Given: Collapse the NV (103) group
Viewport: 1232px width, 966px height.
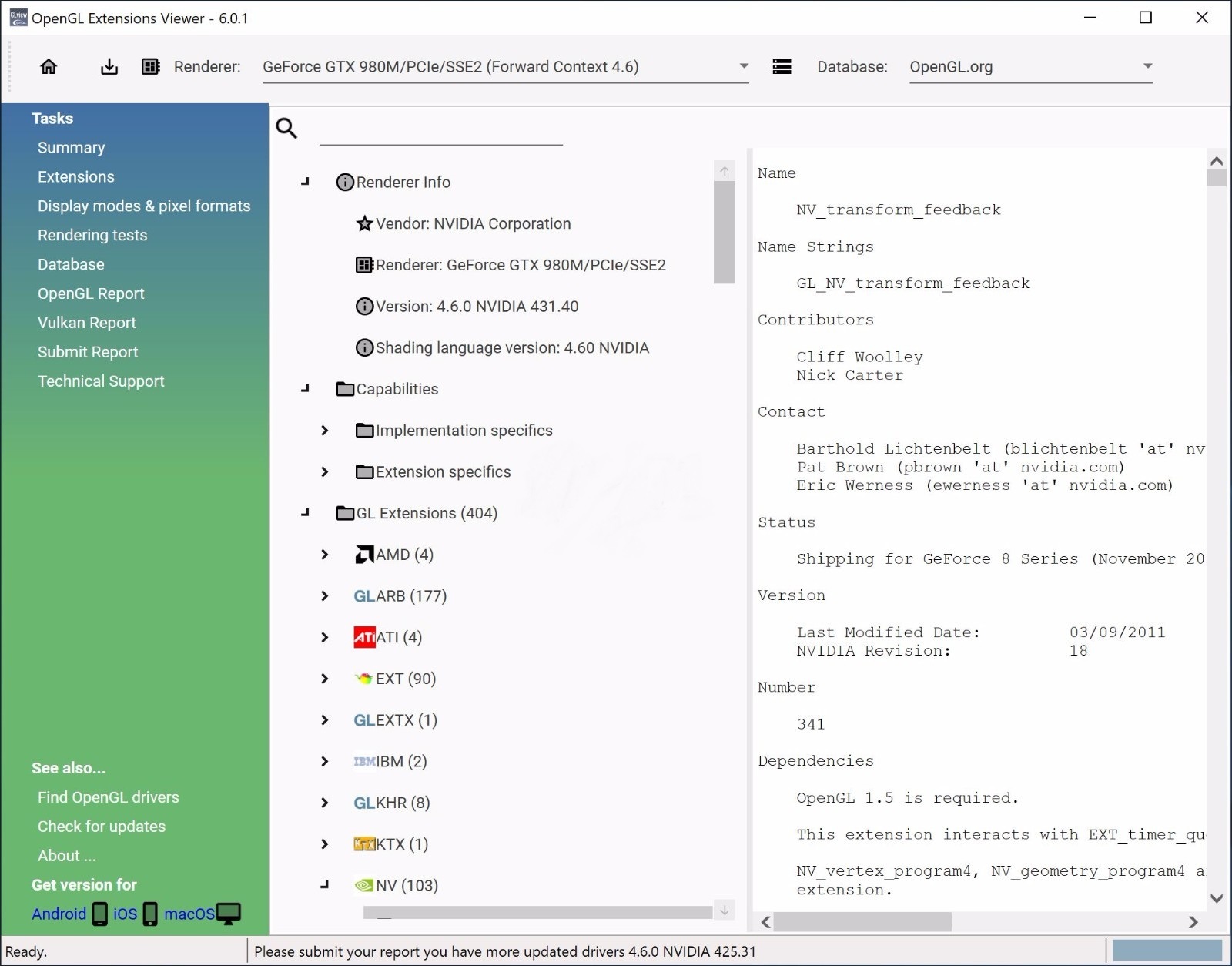Looking at the screenshot, I should (x=325, y=886).
